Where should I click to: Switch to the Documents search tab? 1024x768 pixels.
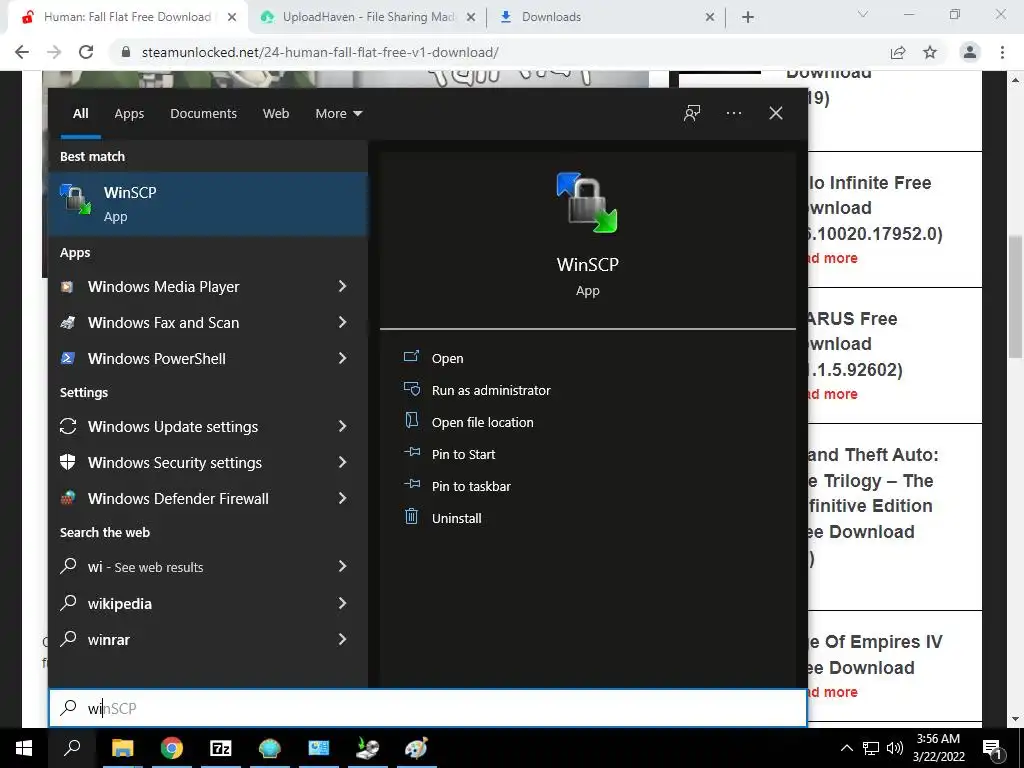tap(203, 114)
